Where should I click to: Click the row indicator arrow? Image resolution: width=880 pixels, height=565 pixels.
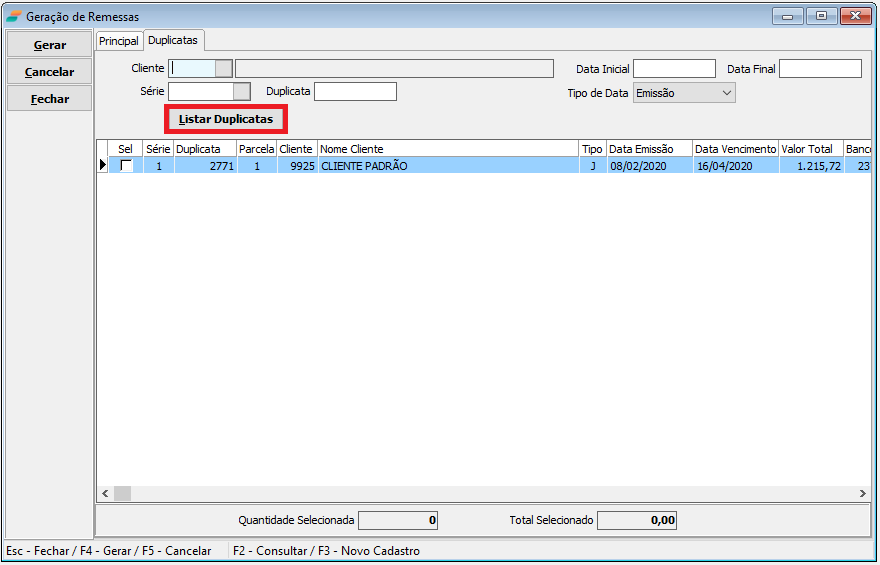tap(102, 166)
